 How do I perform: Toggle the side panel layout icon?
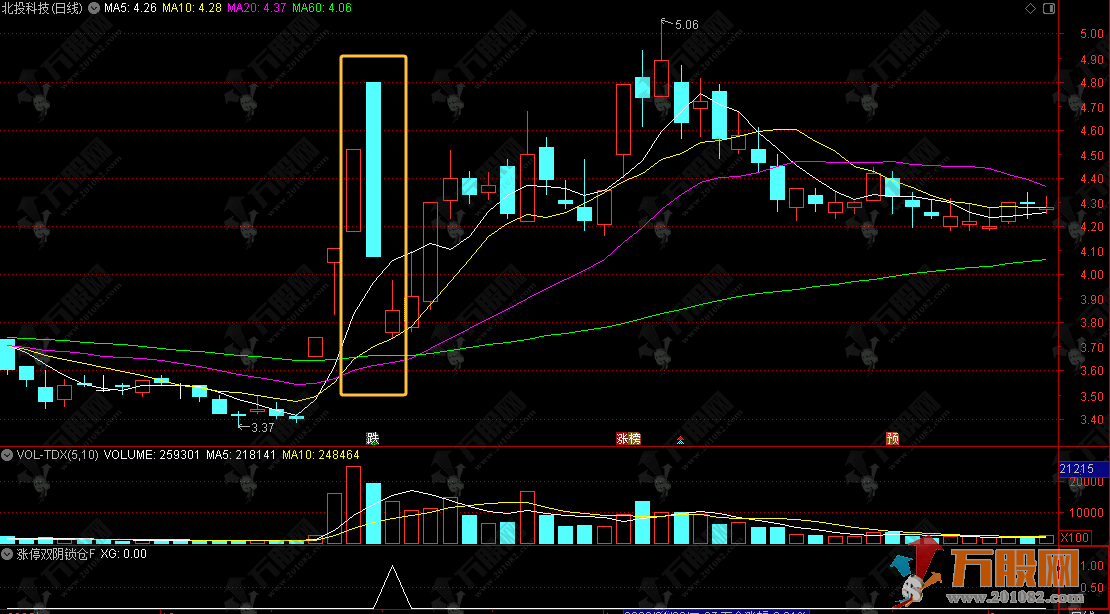[x=1048, y=8]
